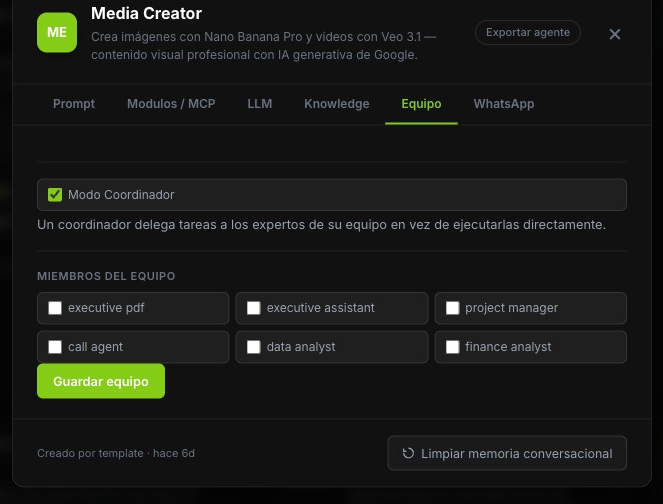
Task: Check the executive assistant member
Action: tap(254, 308)
